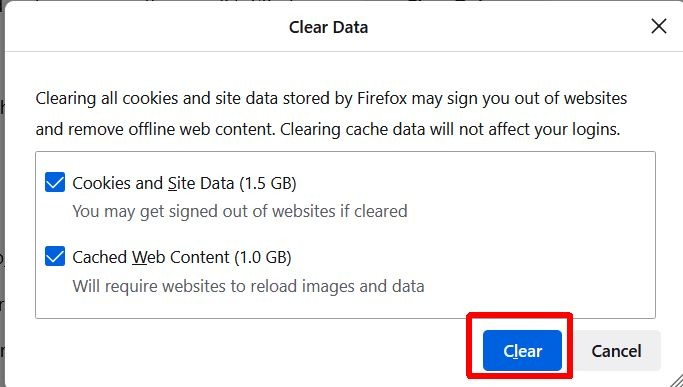Uncheck the Cookies and Site Data checkbox
This screenshot has height=387, width=683.
tap(55, 182)
